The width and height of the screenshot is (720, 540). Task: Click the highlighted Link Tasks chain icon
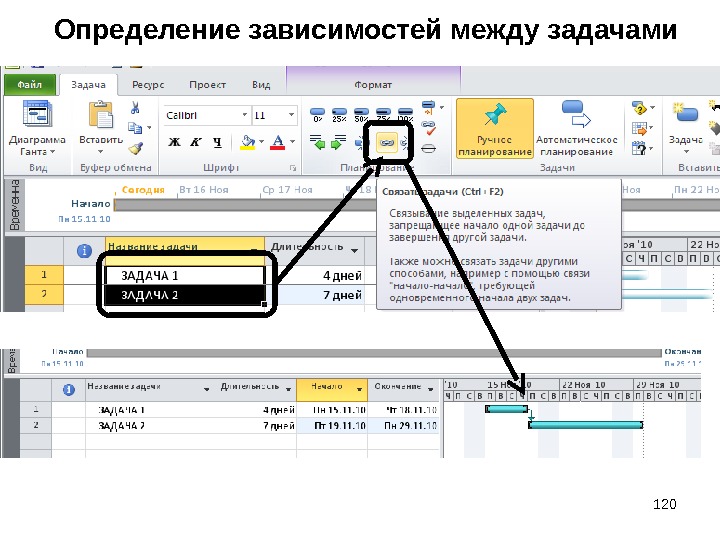click(x=387, y=143)
